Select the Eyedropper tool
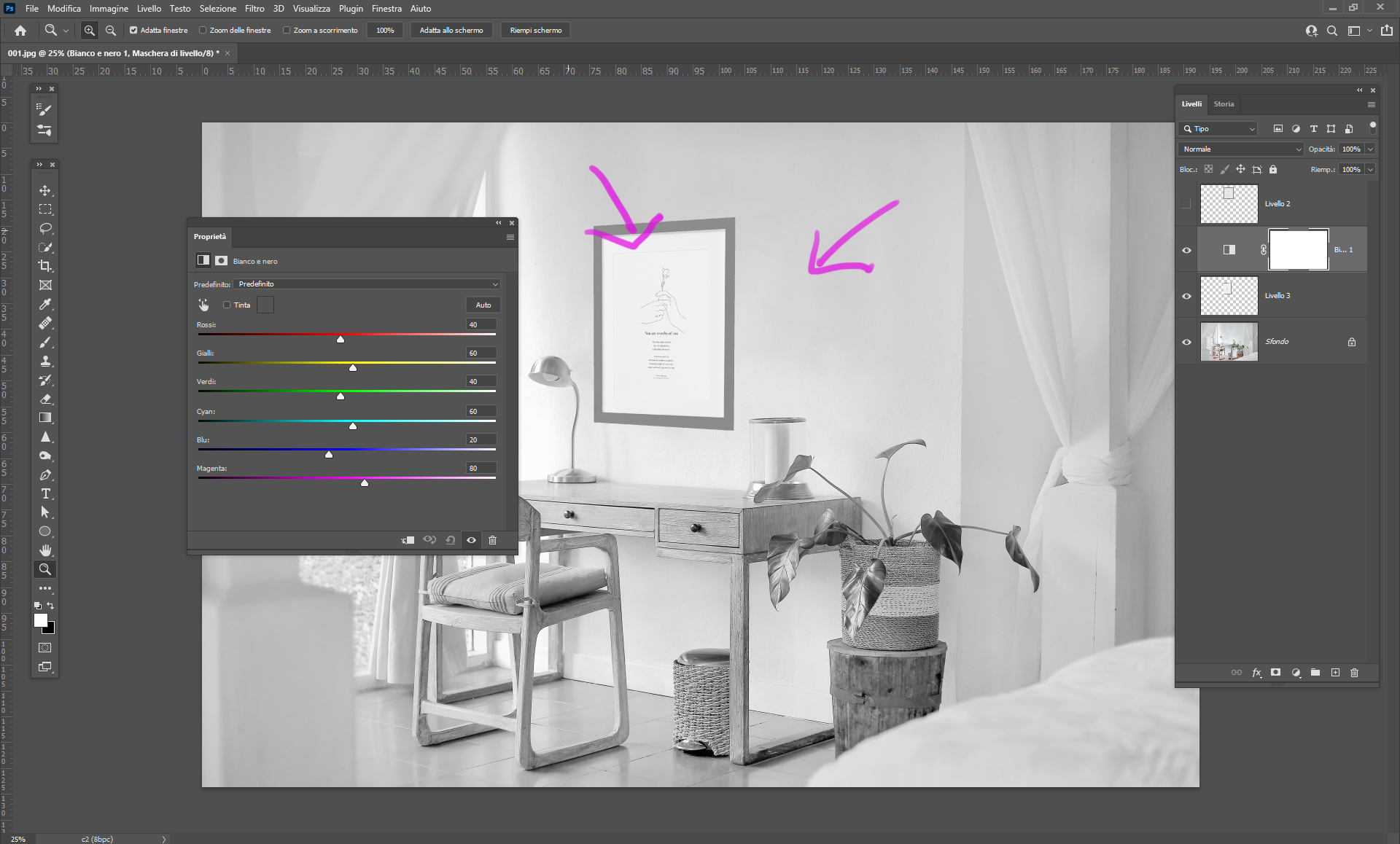Screen dimensions: 1400x844 click(x=45, y=304)
